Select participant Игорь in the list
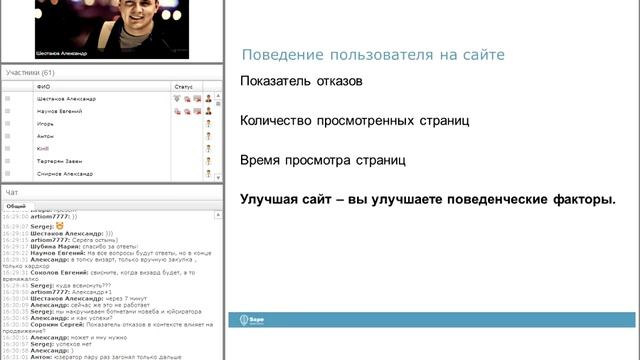This screenshot has height=360, width=640. coord(45,124)
